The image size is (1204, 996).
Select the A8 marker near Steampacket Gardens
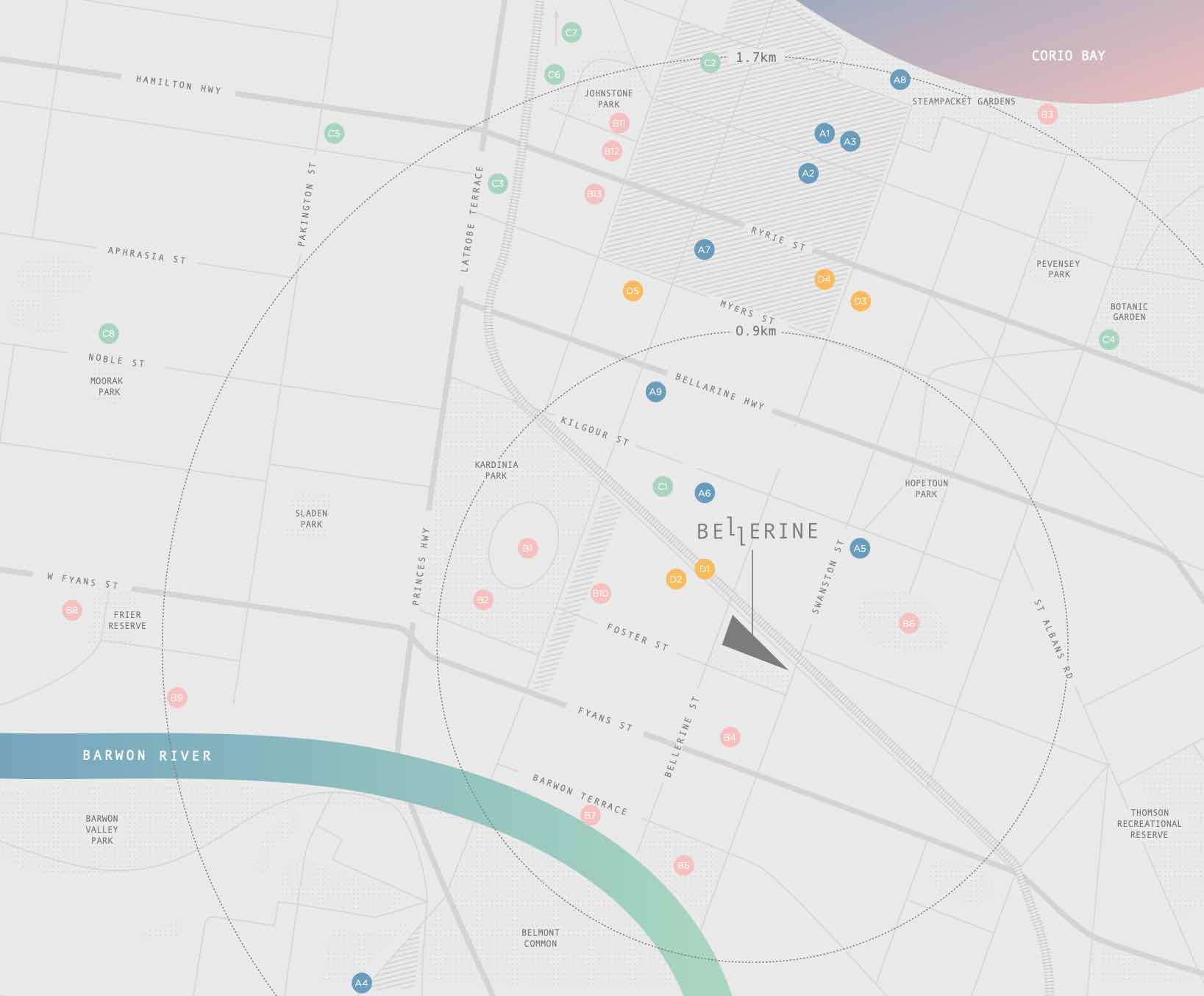point(900,79)
